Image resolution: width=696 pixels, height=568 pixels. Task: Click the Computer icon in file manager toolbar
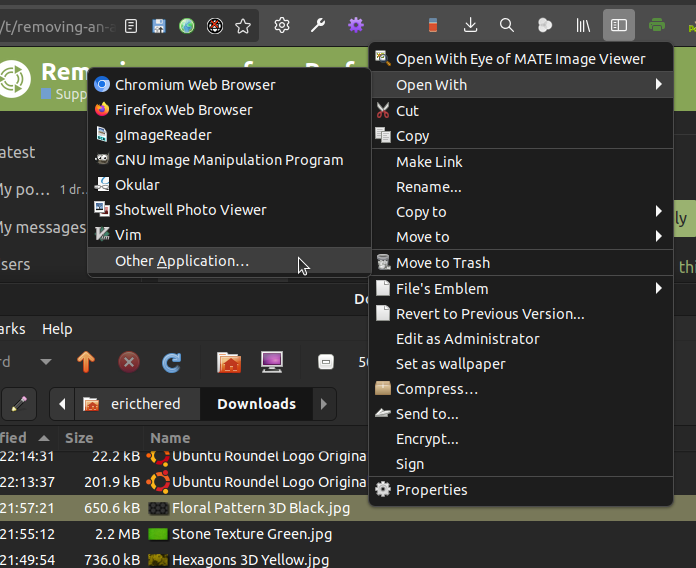271,361
